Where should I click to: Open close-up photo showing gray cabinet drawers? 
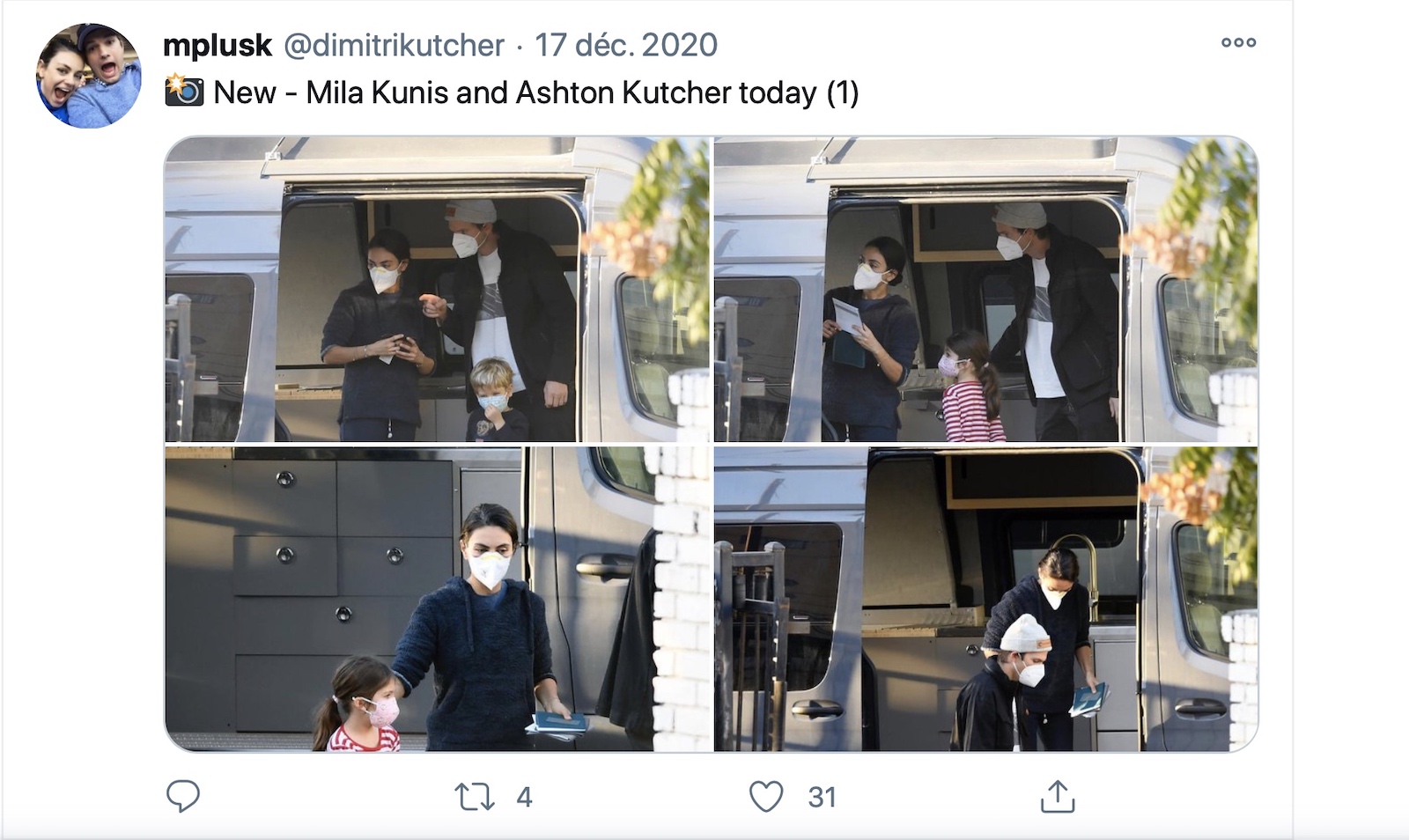tap(437, 599)
